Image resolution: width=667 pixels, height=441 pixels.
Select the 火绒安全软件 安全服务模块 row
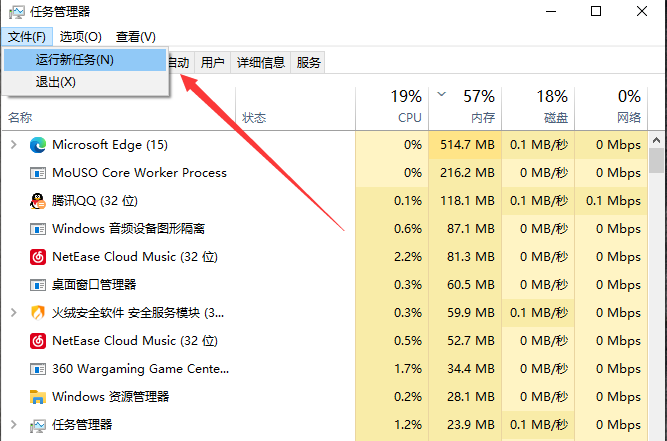click(324, 313)
